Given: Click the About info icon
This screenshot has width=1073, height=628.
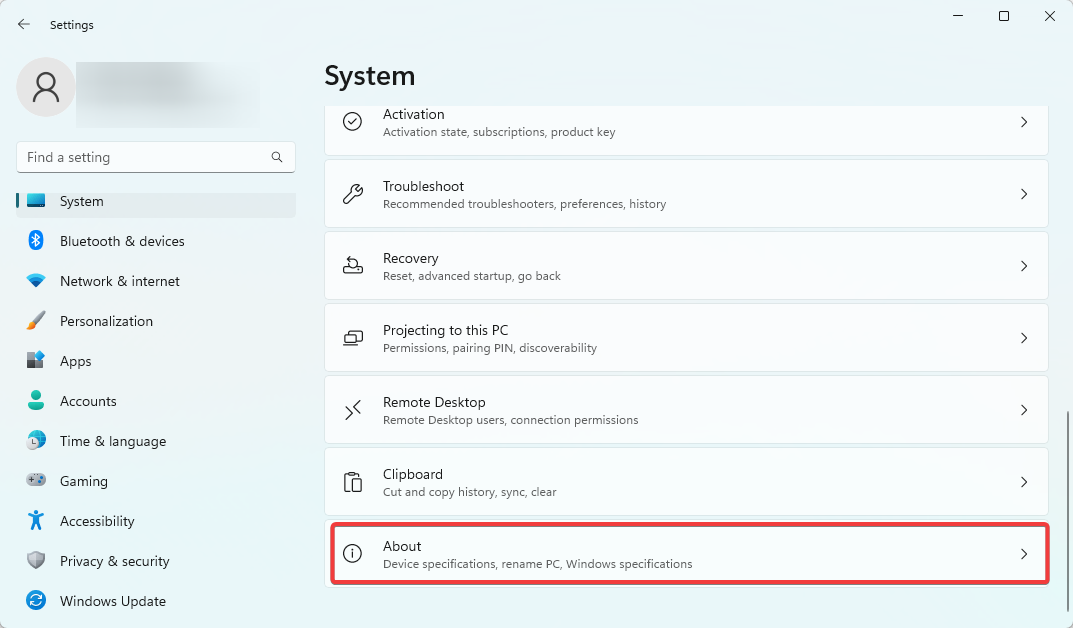Looking at the screenshot, I should coord(352,553).
